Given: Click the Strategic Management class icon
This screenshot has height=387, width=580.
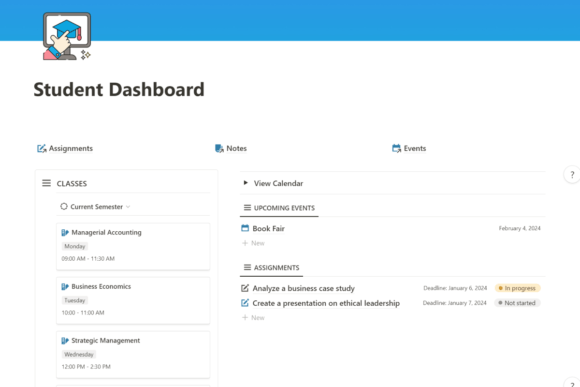Looking at the screenshot, I should 65,340.
